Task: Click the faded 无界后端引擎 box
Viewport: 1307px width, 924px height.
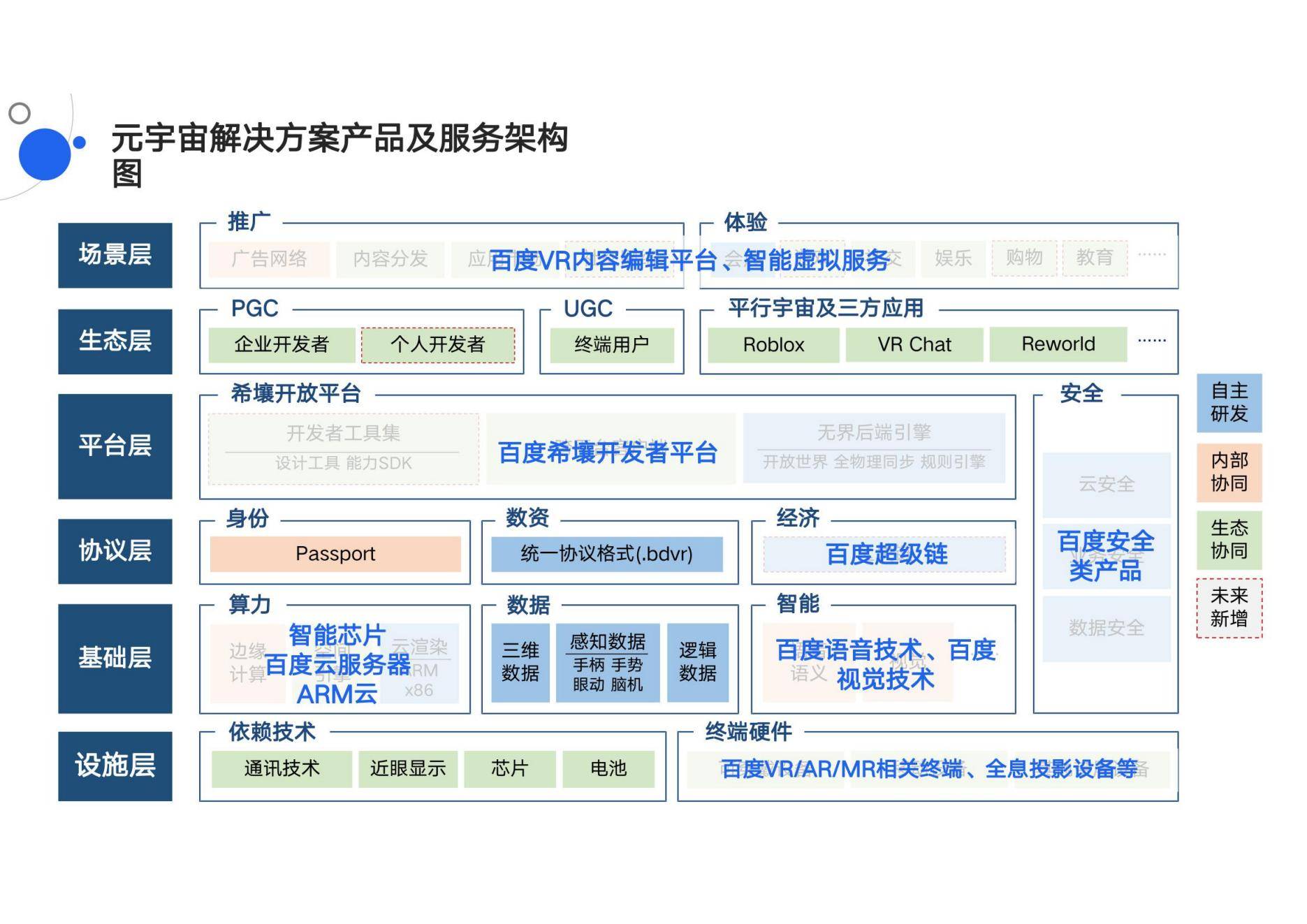Action: pos(874,448)
